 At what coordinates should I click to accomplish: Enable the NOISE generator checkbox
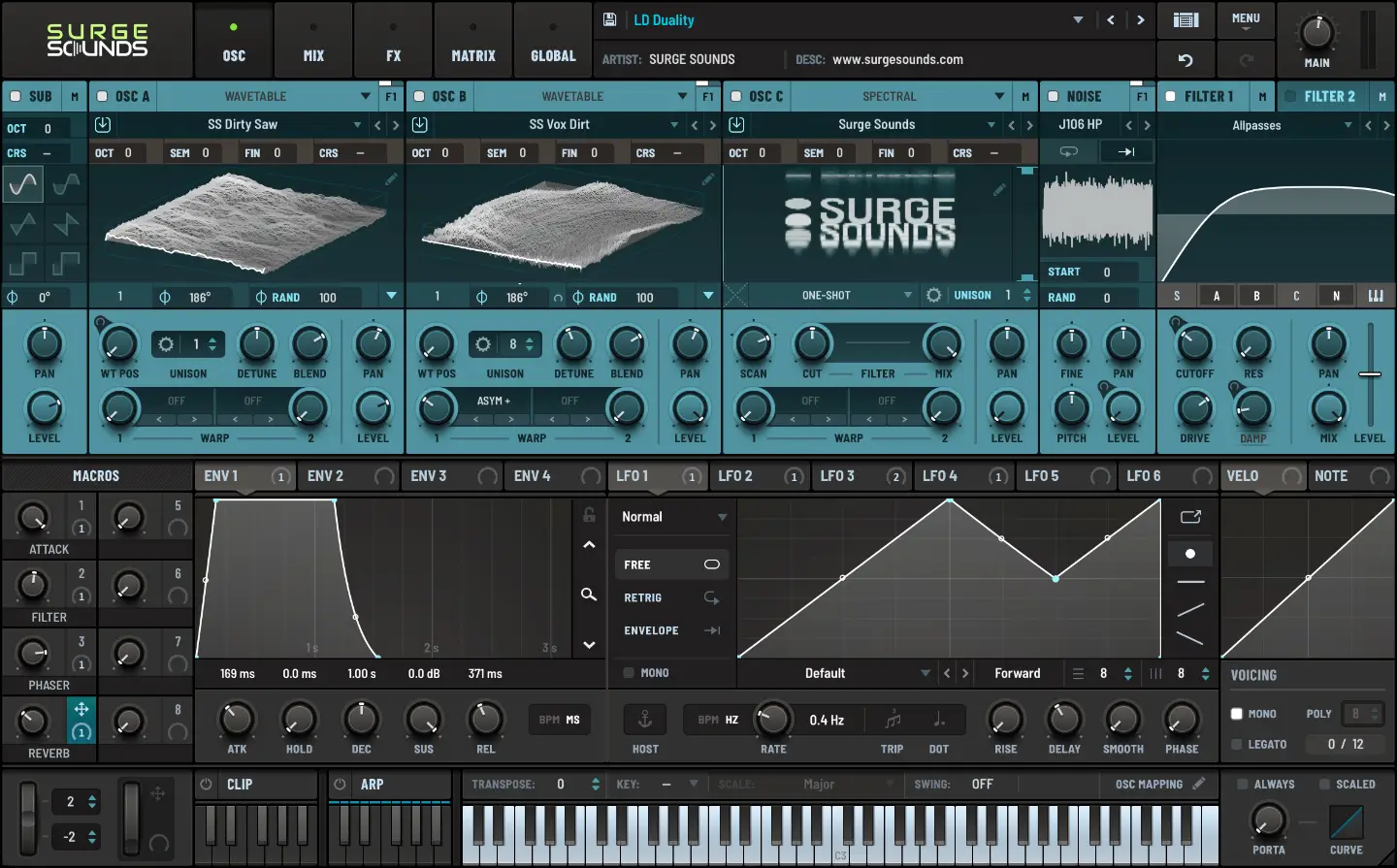(1053, 96)
